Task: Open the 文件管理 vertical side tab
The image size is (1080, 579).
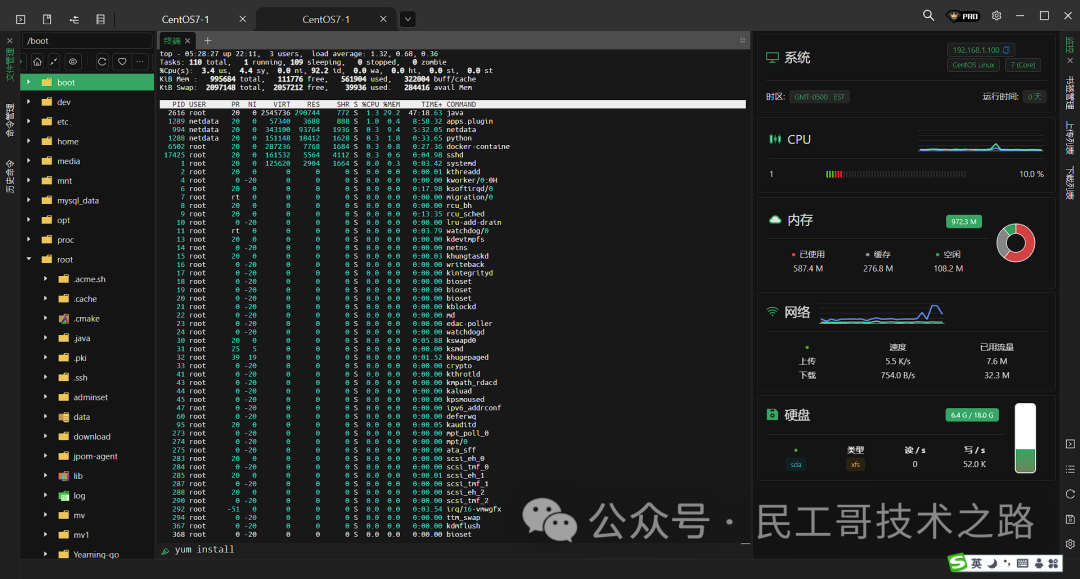Action: (x=10, y=65)
